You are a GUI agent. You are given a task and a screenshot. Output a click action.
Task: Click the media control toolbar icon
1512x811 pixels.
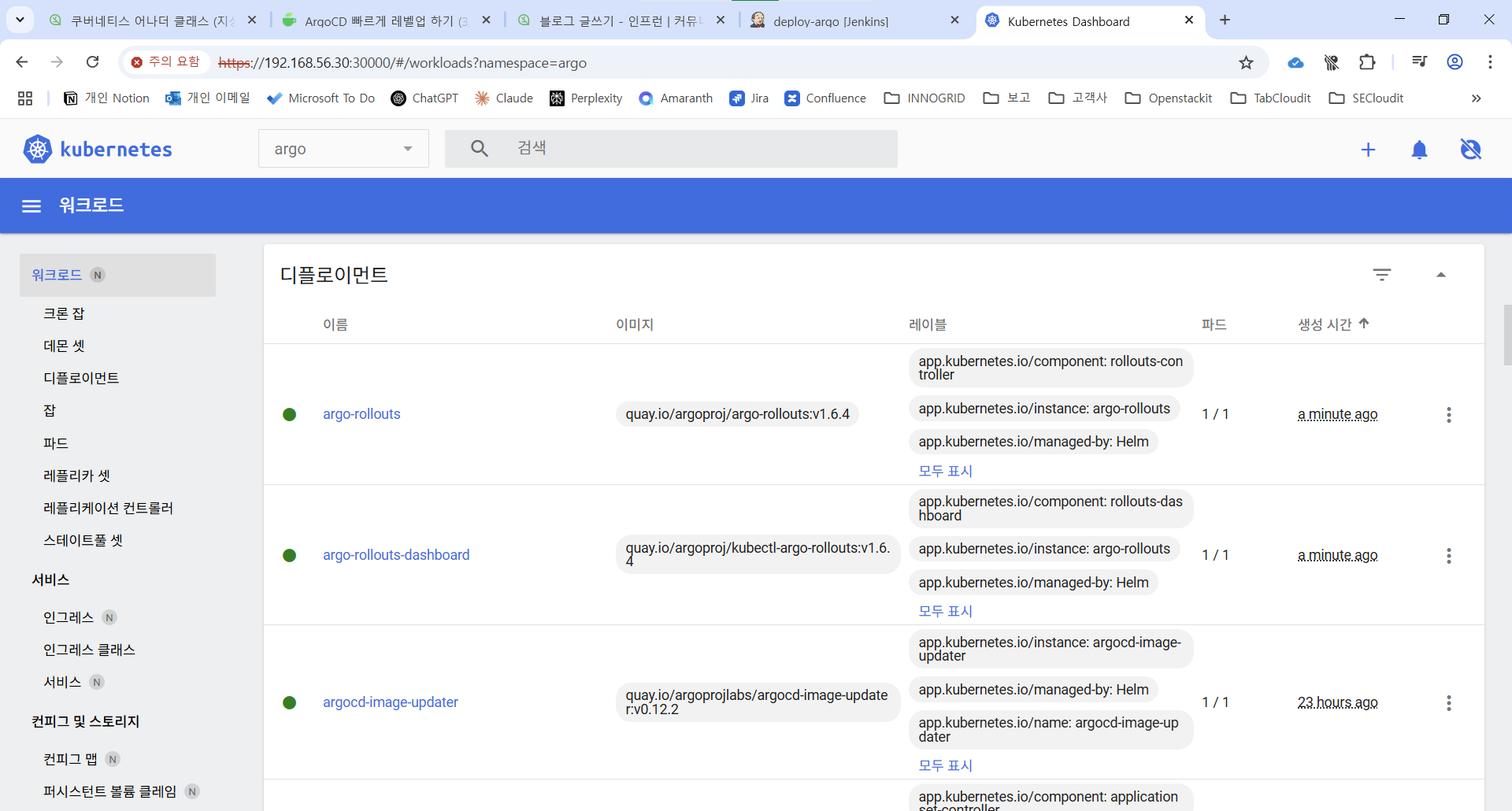click(1419, 61)
